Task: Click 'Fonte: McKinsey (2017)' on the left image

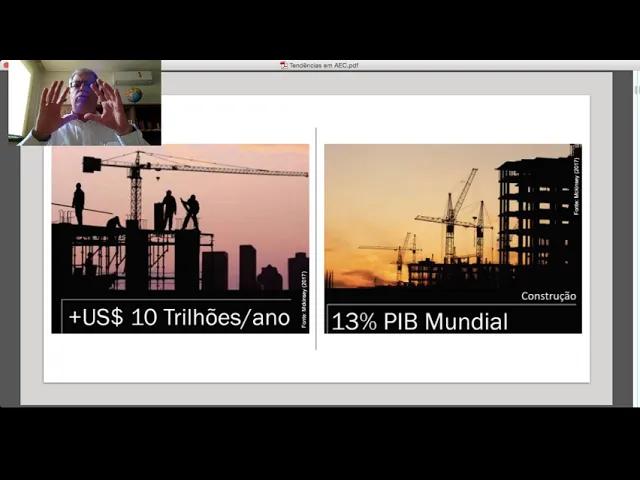Action: (x=304, y=299)
